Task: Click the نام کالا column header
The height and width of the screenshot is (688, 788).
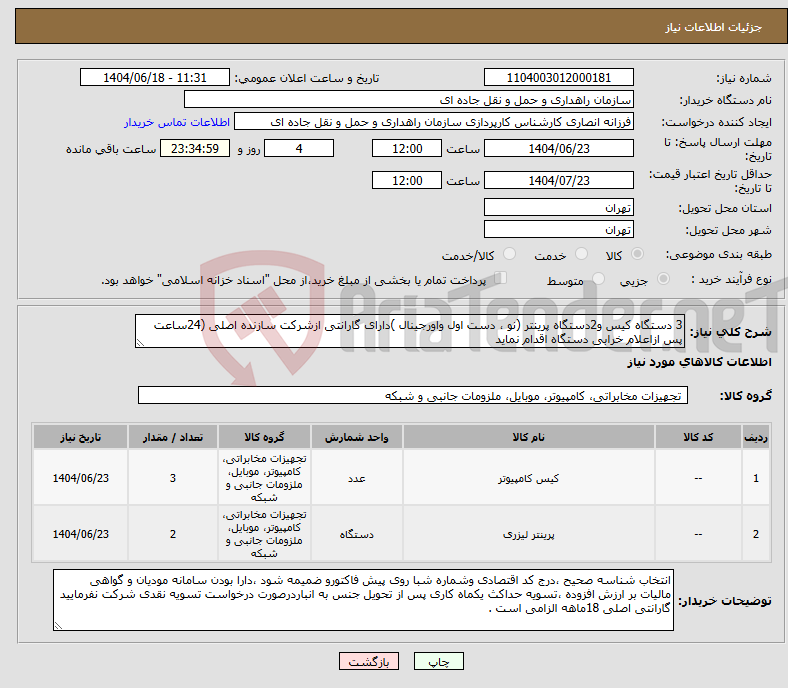Action: point(528,437)
